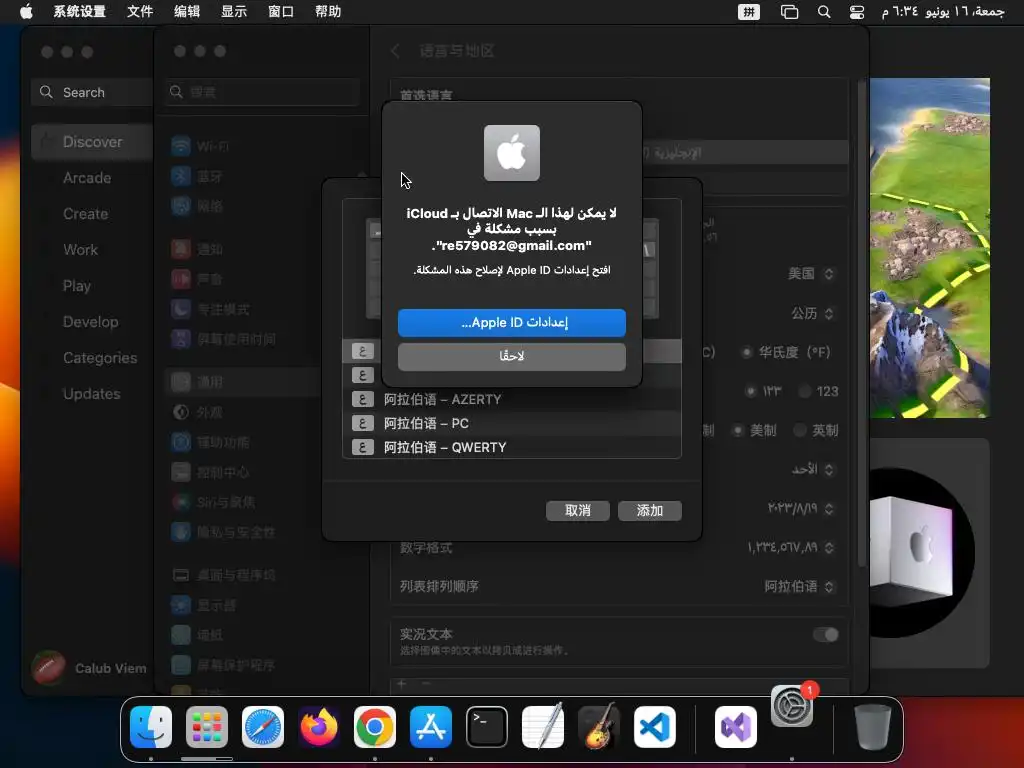This screenshot has height=768, width=1024.
Task: Open the Apple menu logo
Action: (26, 12)
